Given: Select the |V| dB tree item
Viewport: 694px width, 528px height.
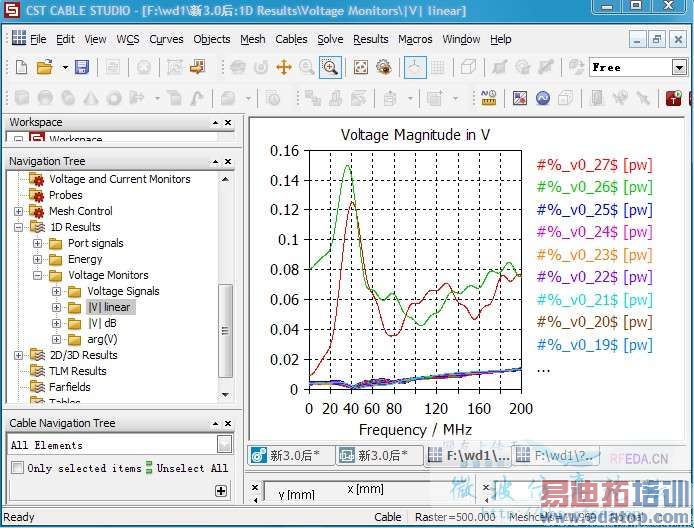Looking at the screenshot, I should [x=101, y=323].
